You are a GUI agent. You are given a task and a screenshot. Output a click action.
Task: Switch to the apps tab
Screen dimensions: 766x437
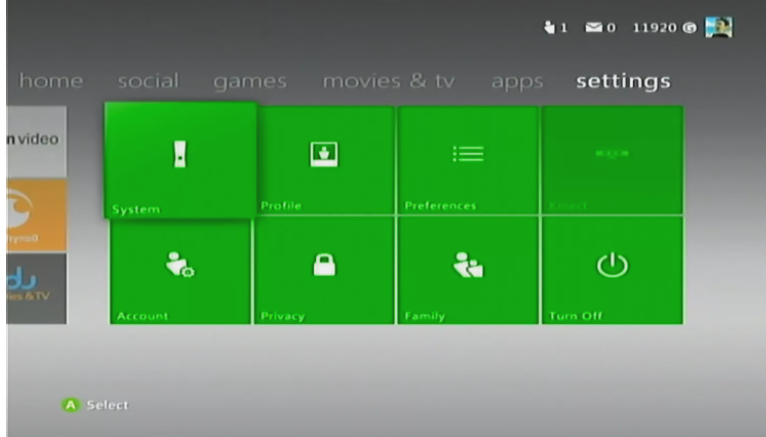tap(517, 82)
